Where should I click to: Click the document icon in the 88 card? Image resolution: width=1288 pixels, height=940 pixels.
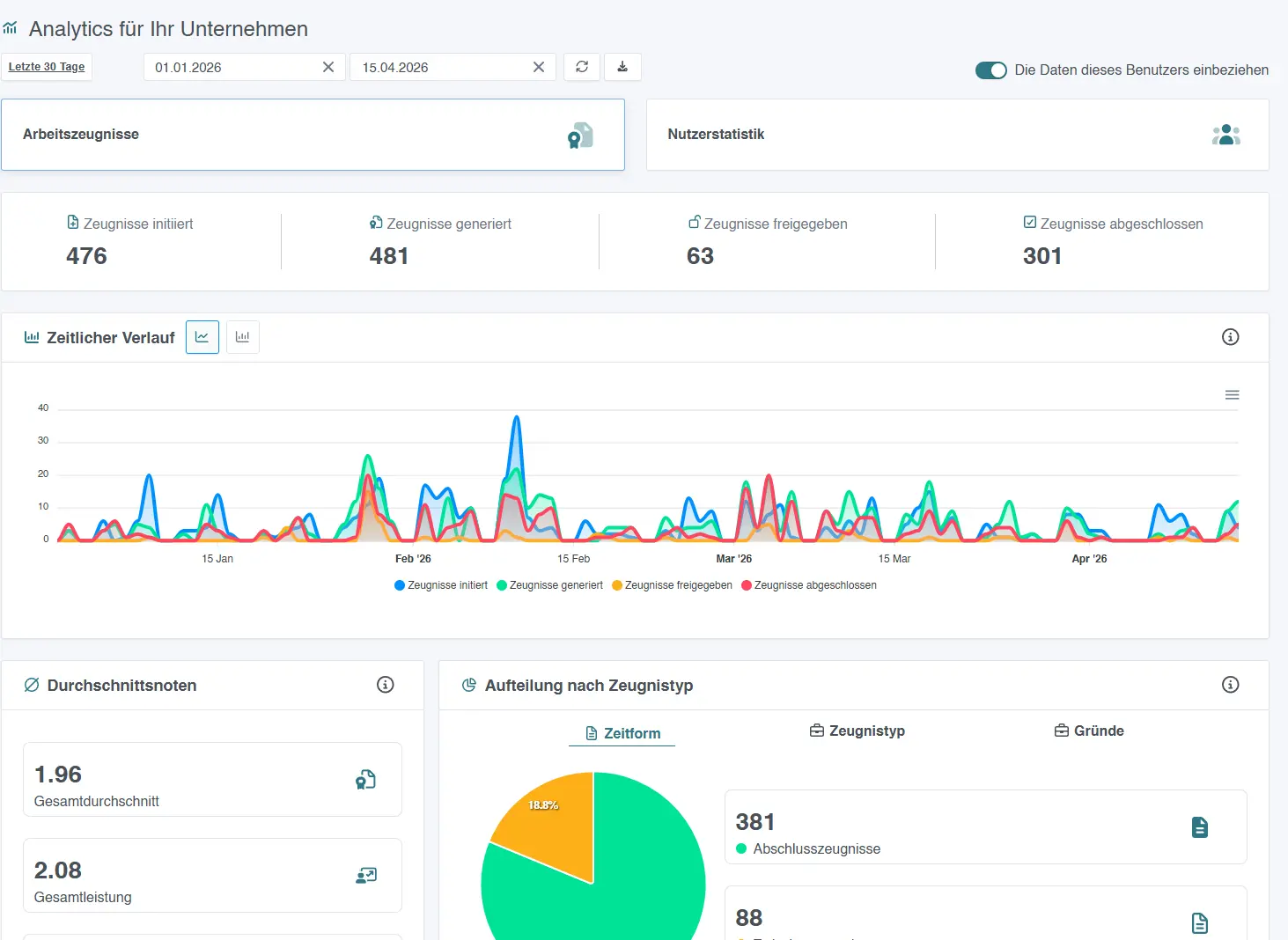pos(1200,923)
